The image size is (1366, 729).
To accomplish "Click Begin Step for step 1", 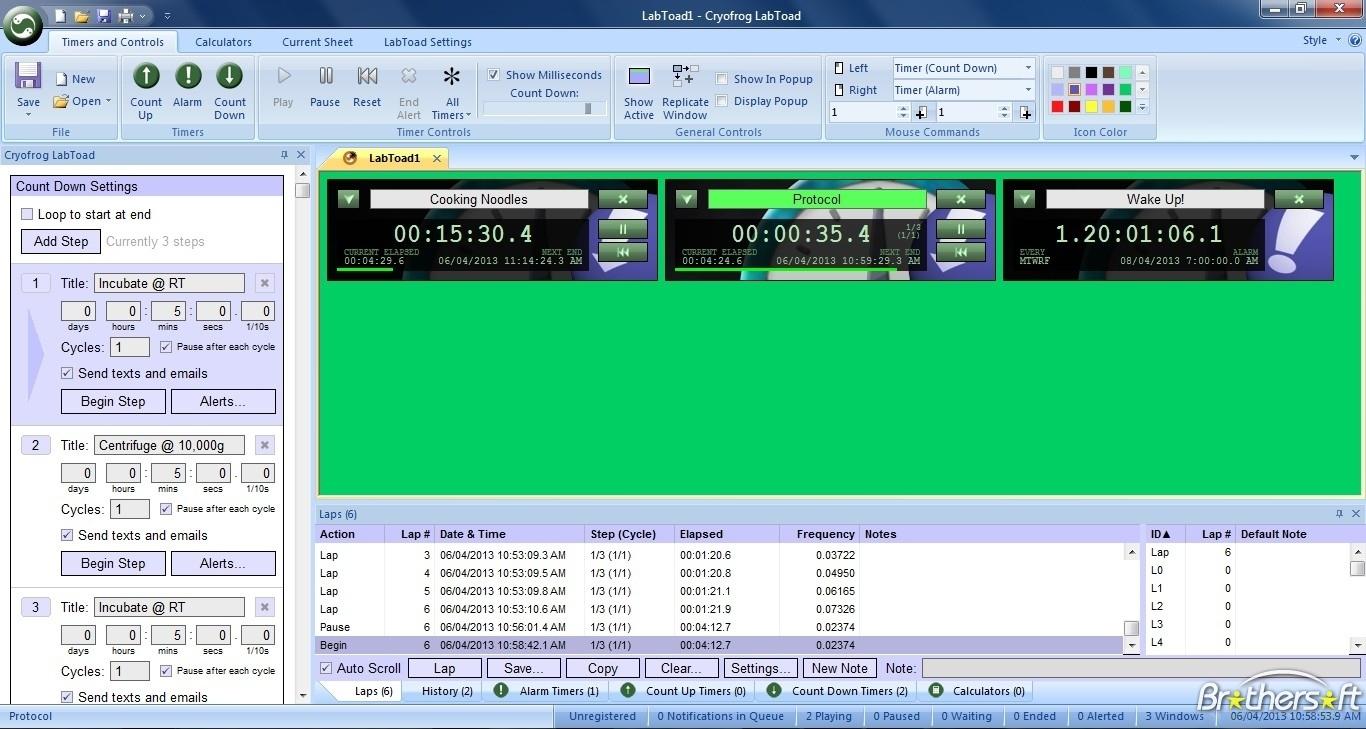I will tap(113, 402).
